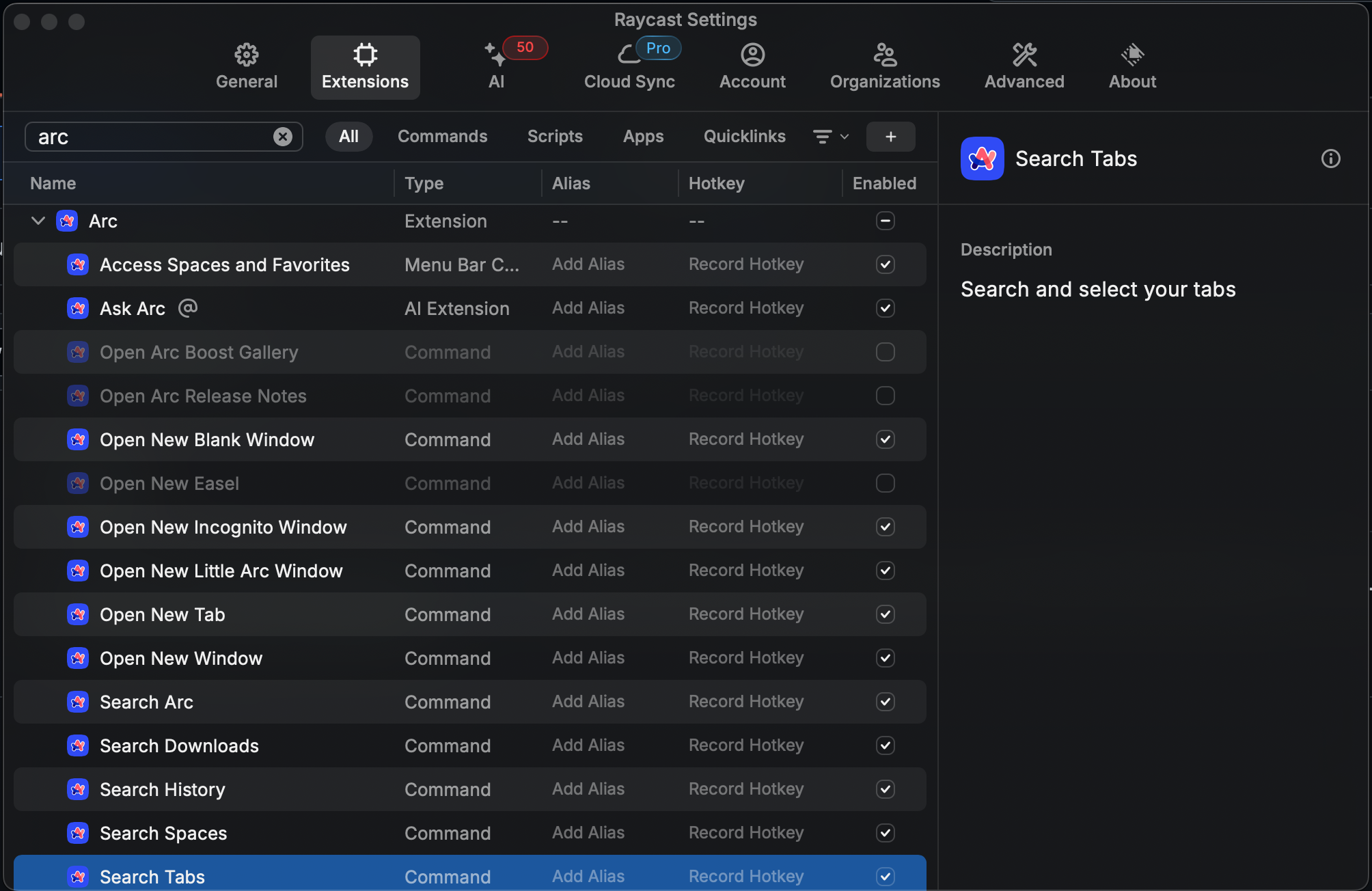Disable Open New Blank Window checkbox
Image resolution: width=1372 pixels, height=891 pixels.
coord(886,439)
